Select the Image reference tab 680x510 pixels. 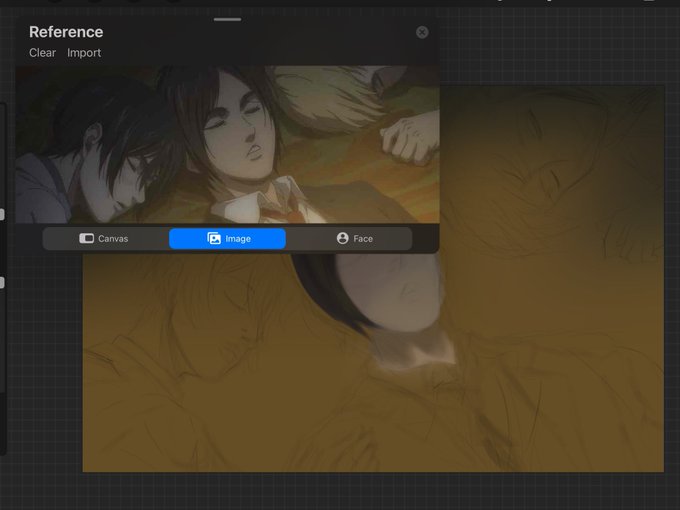tap(227, 239)
